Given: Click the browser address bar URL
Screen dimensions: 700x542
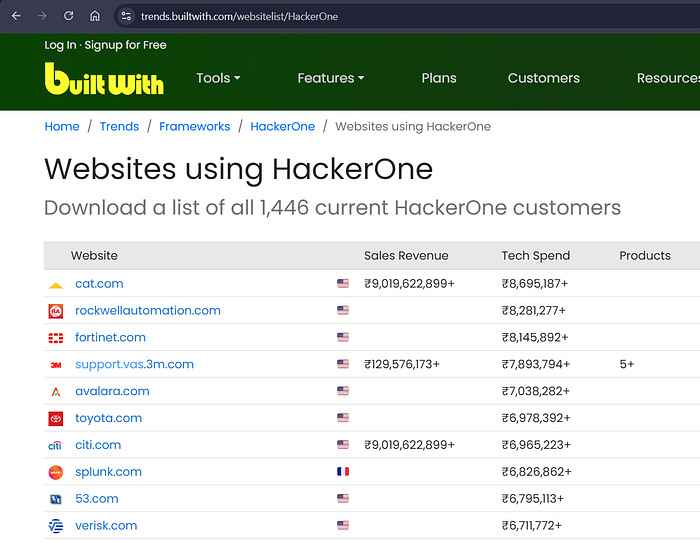Looking at the screenshot, I should [239, 17].
